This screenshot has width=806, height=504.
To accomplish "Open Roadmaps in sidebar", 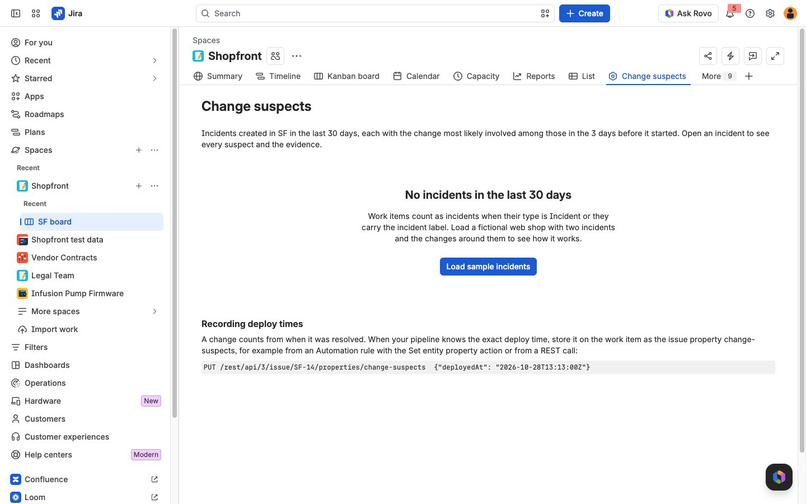I will 86,114.
